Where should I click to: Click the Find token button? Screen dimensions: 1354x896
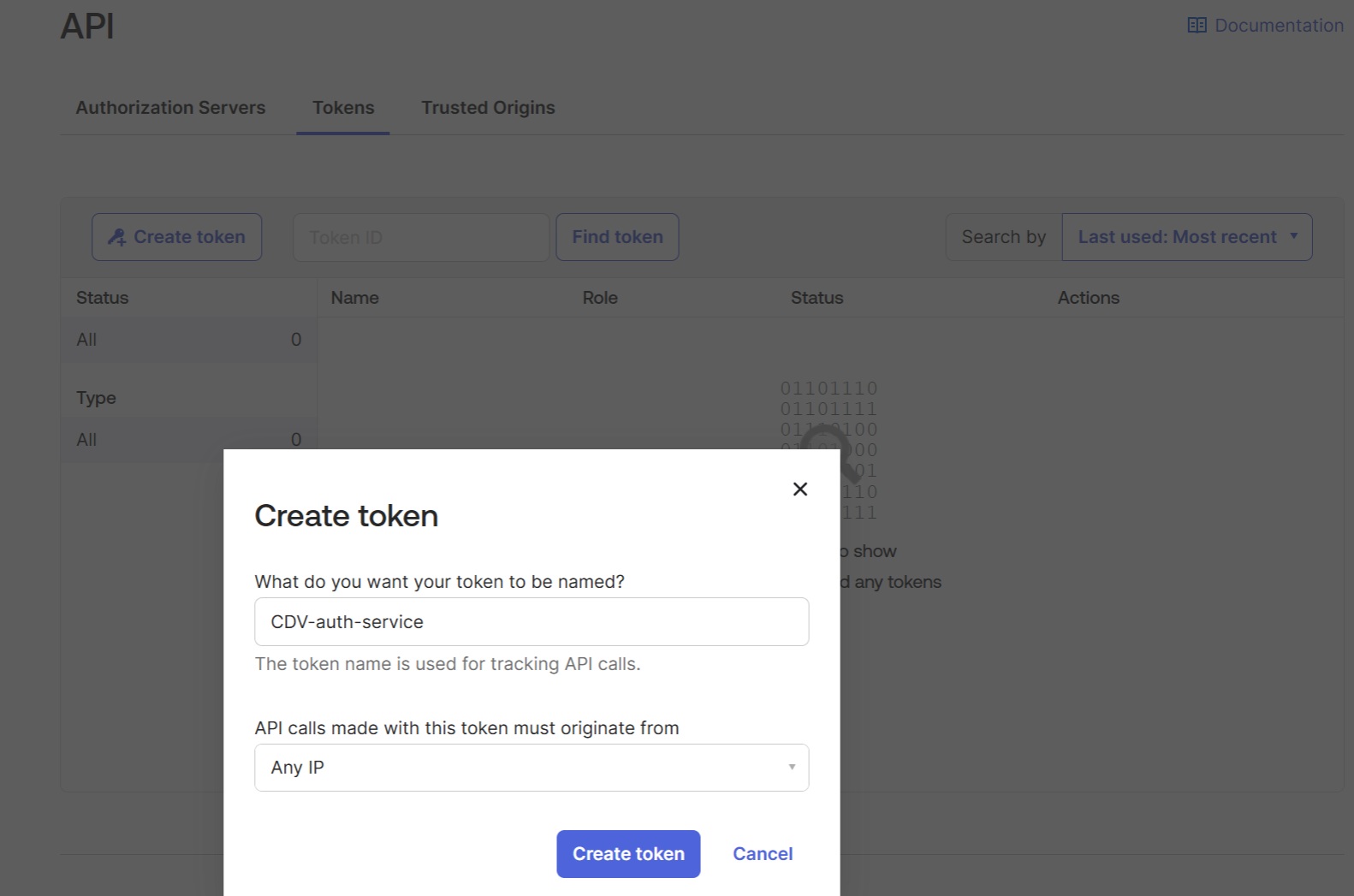[x=617, y=237]
